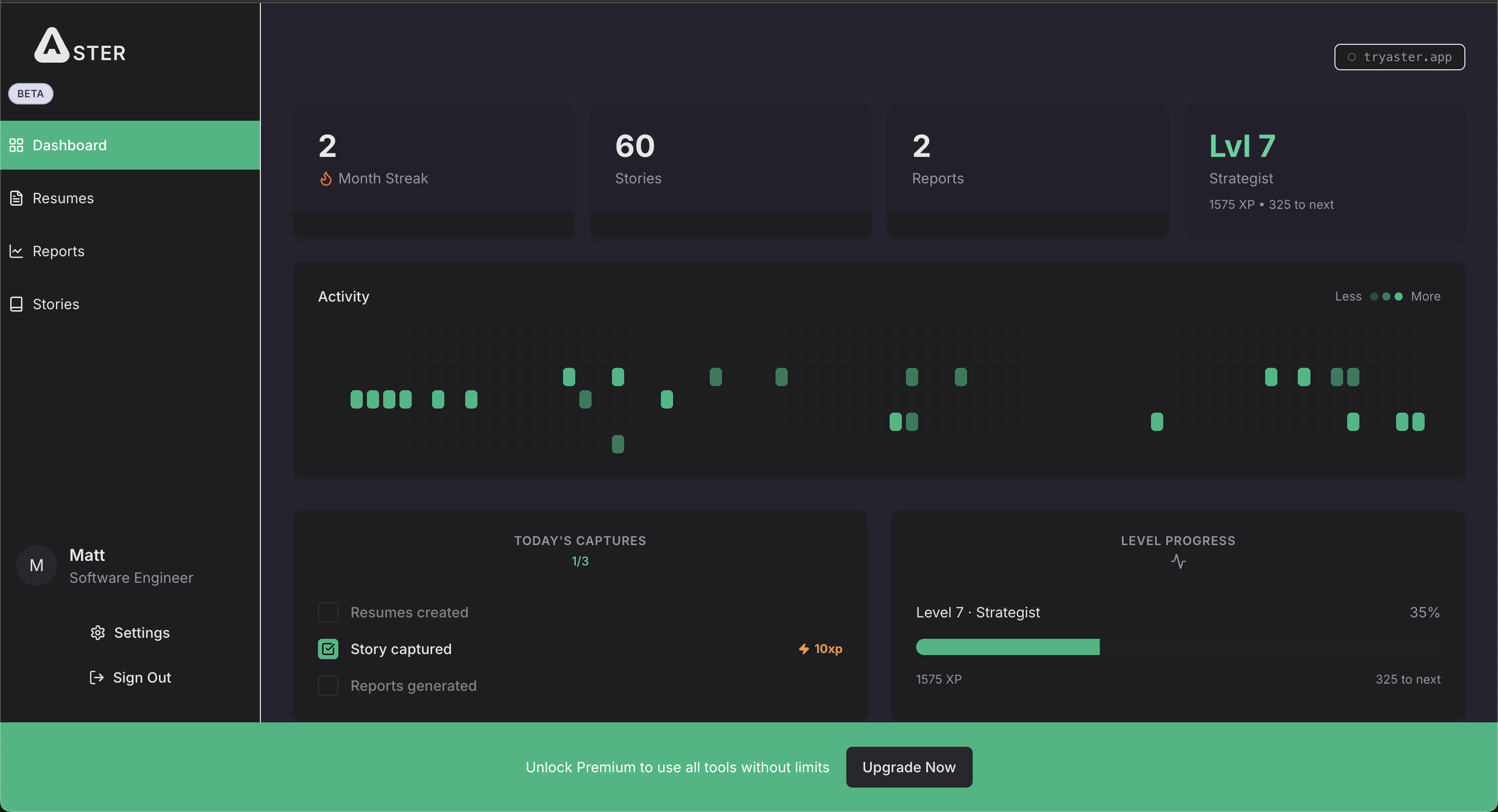This screenshot has height=812, width=1498.
Task: Click the lightning bolt 10xp icon
Action: click(x=804, y=648)
